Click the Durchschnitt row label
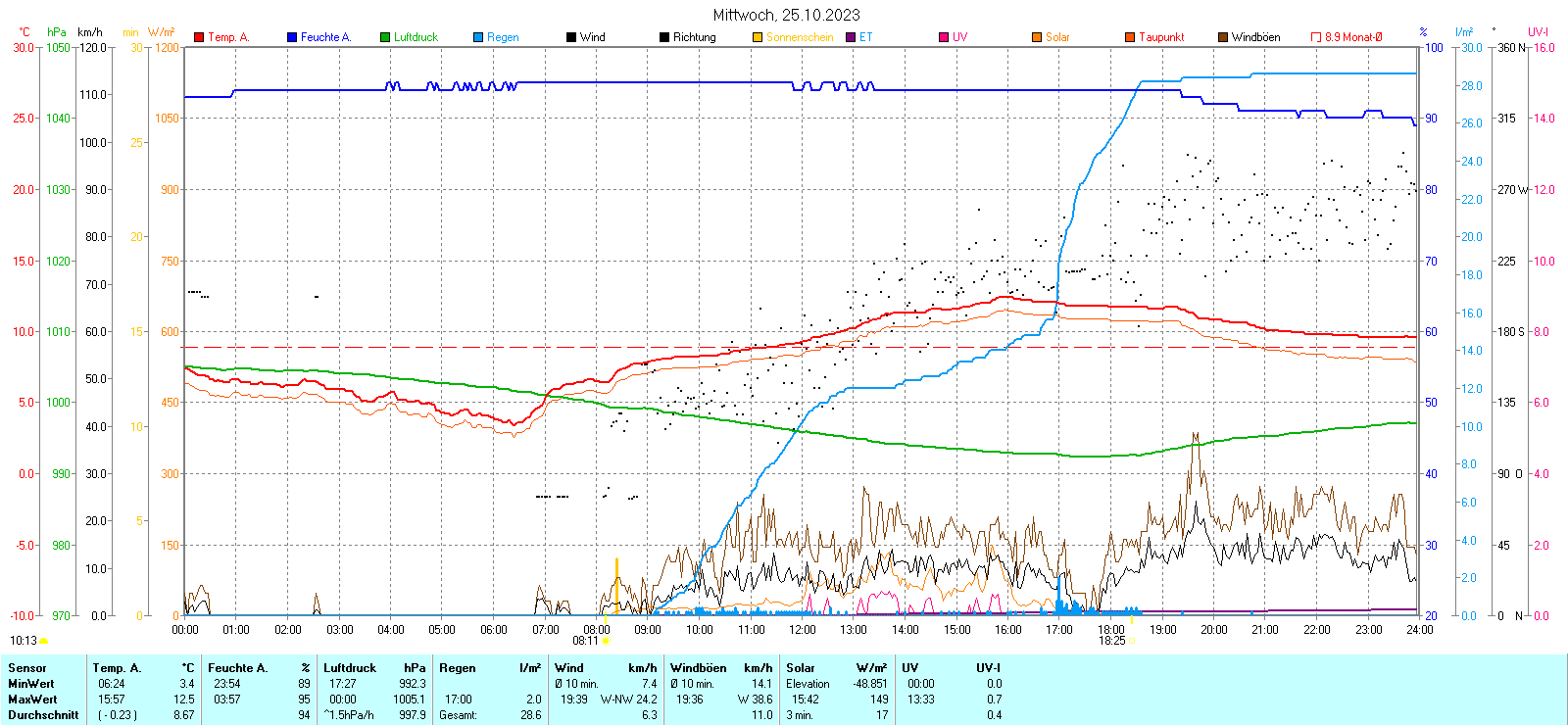Screen dimensions: 1568x725 (43, 715)
